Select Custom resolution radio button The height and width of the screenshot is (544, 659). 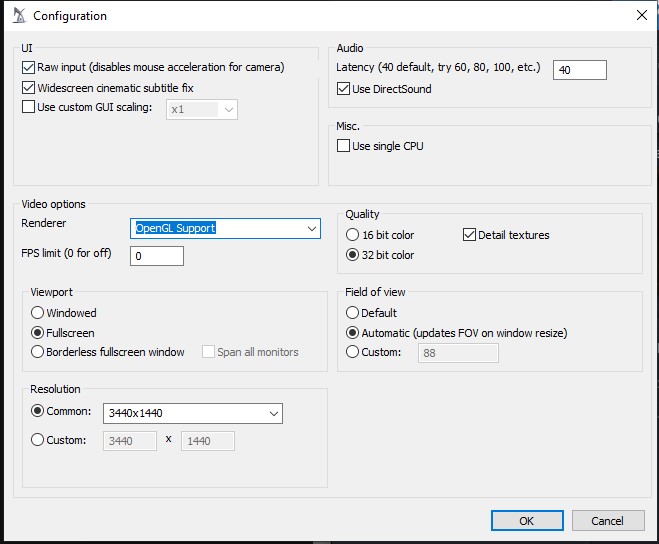(x=37, y=440)
